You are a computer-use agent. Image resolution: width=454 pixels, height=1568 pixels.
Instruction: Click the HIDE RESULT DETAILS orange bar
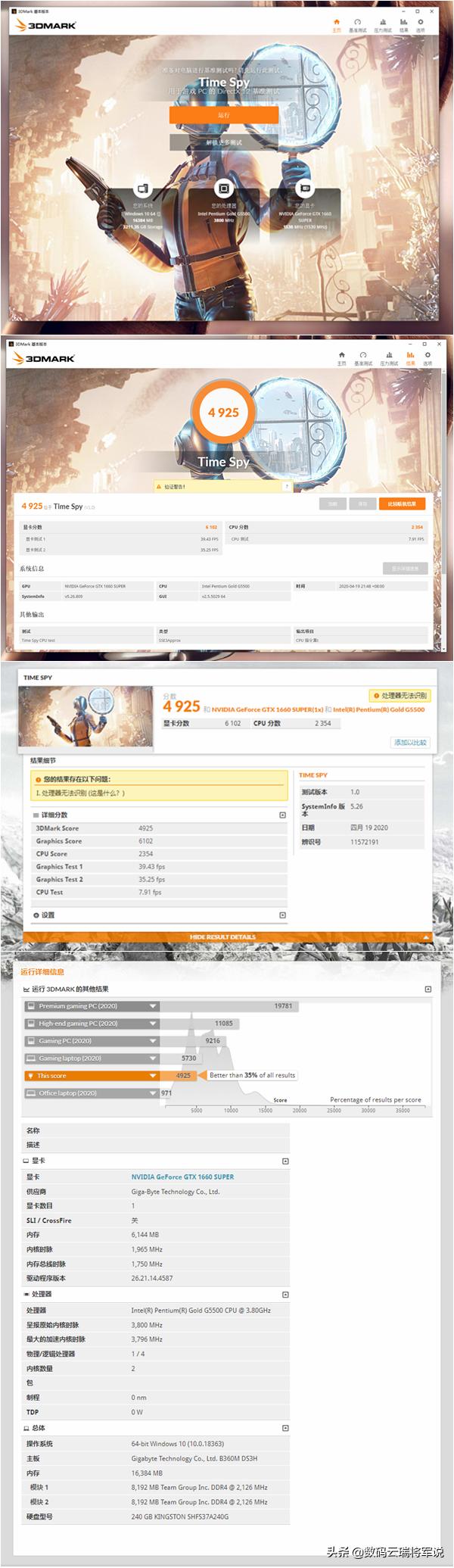[227, 937]
